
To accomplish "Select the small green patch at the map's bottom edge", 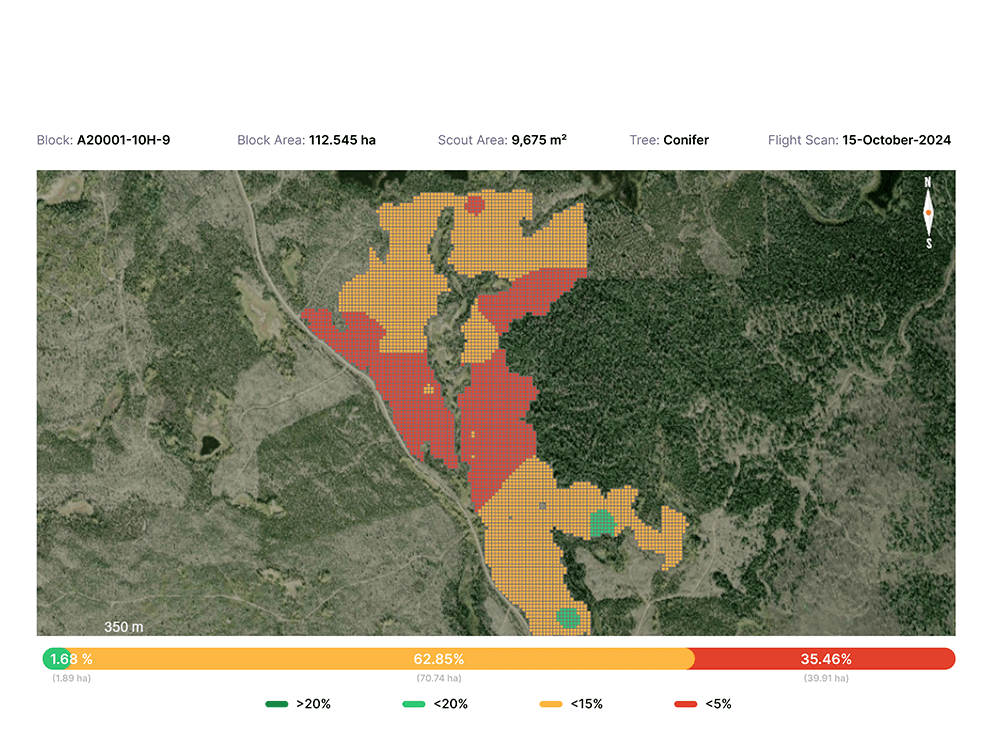I will coord(568,618).
